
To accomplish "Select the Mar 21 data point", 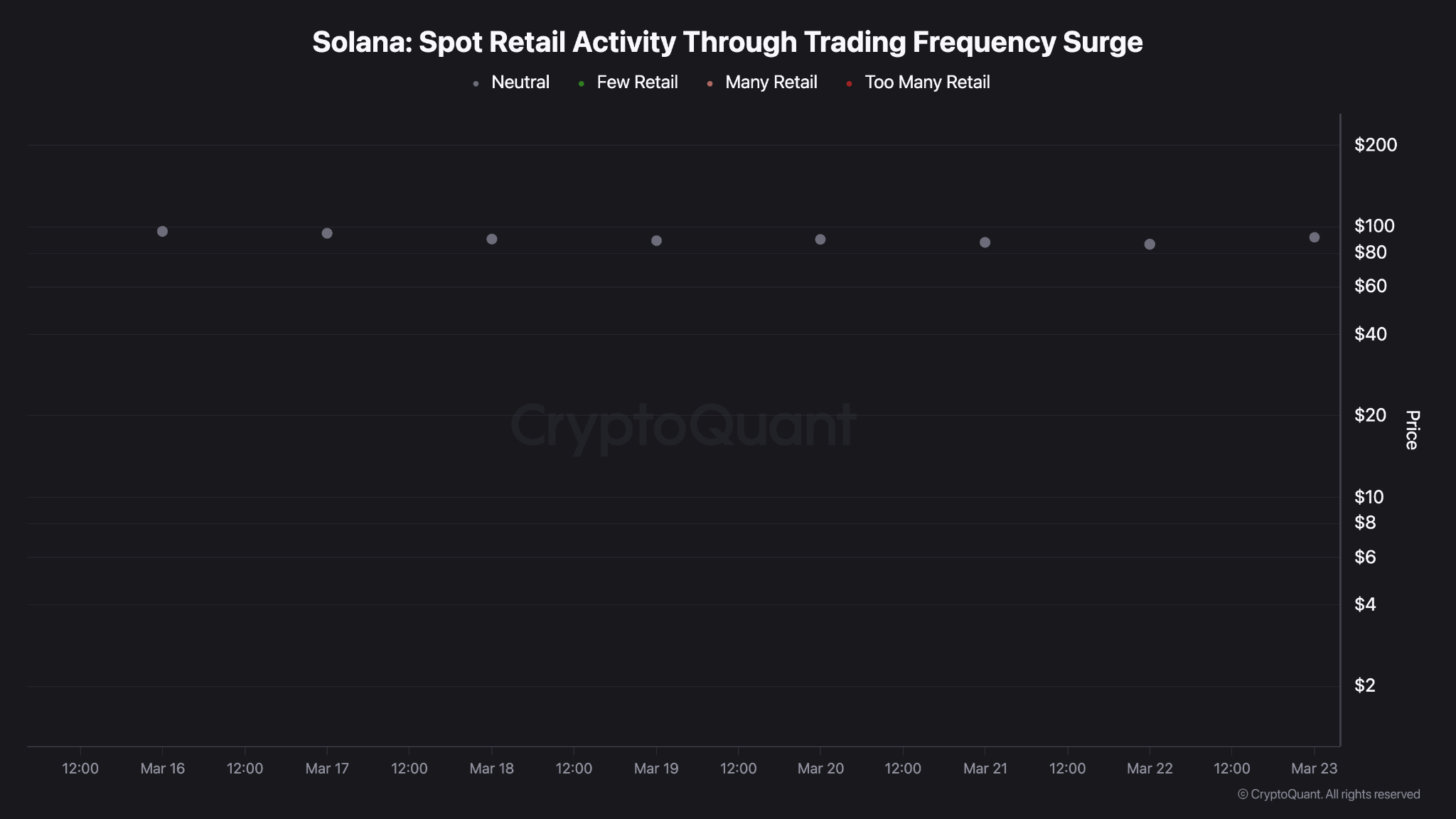I will 985,242.
